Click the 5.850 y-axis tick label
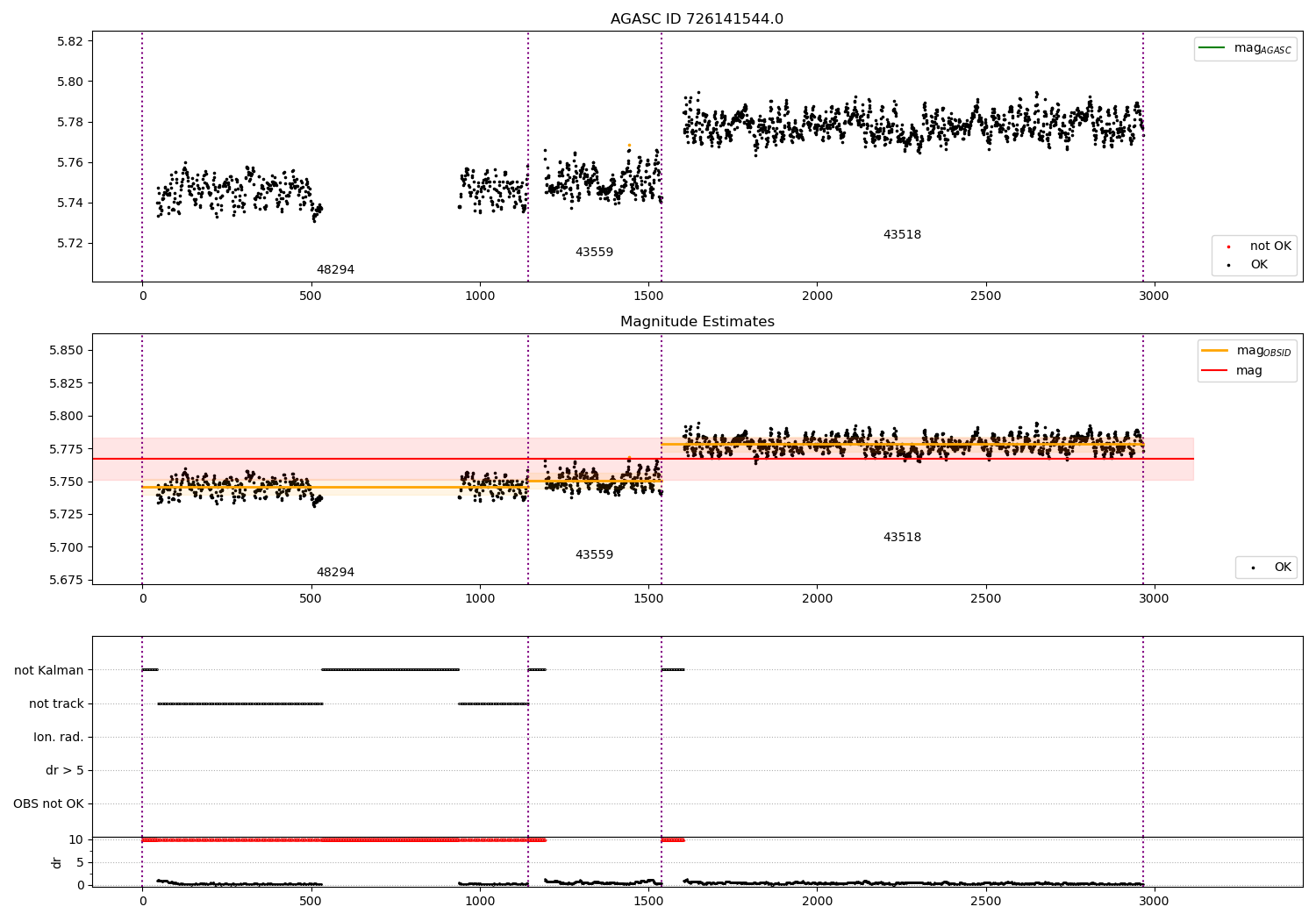 (x=66, y=351)
